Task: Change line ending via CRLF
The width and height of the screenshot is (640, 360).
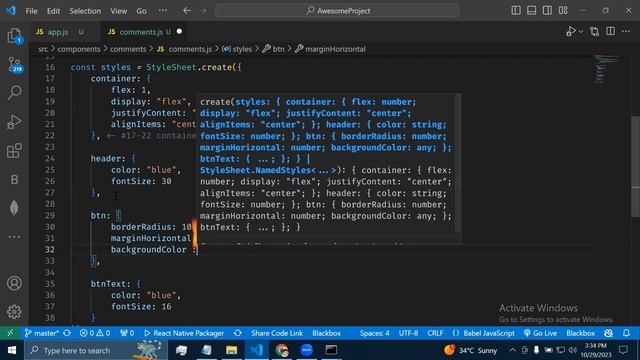Action: 436,333
